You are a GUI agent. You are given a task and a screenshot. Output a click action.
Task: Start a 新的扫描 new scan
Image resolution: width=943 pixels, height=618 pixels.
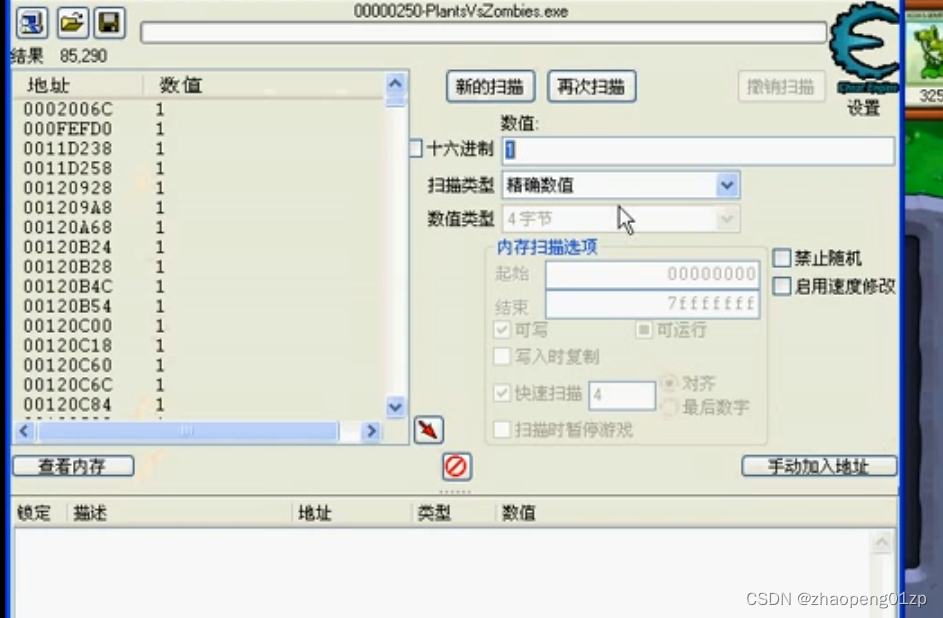tap(489, 86)
